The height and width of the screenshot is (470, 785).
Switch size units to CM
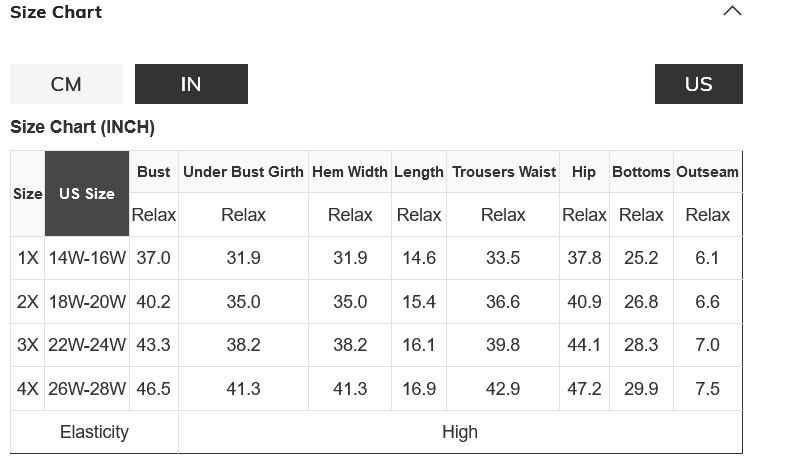[66, 84]
